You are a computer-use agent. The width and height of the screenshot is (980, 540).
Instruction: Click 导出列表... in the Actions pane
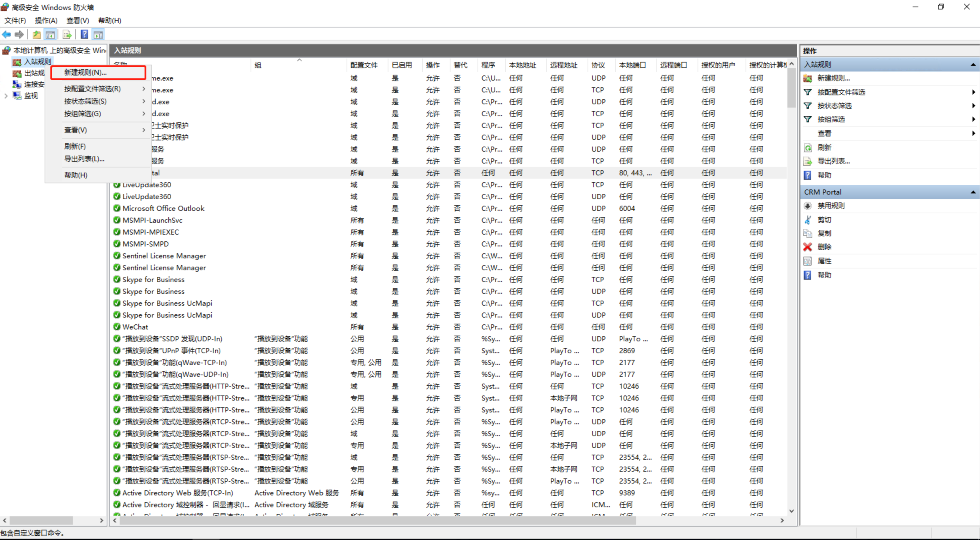[834, 161]
